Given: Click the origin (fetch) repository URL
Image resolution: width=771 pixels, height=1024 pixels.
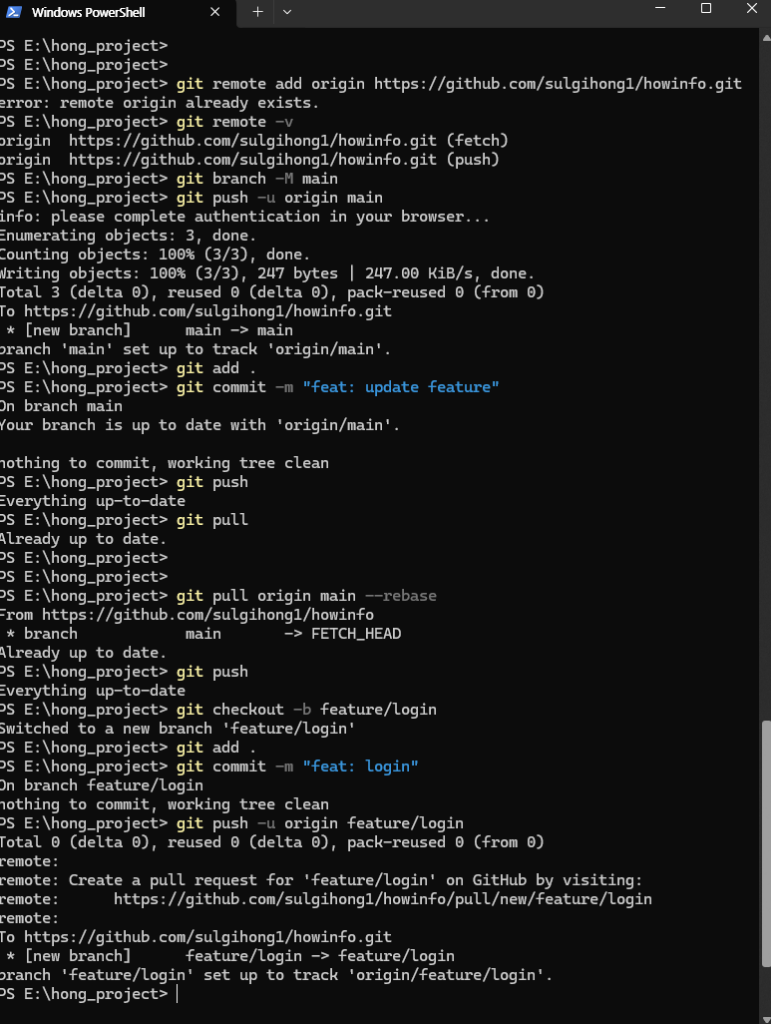Looking at the screenshot, I should 253,141.
